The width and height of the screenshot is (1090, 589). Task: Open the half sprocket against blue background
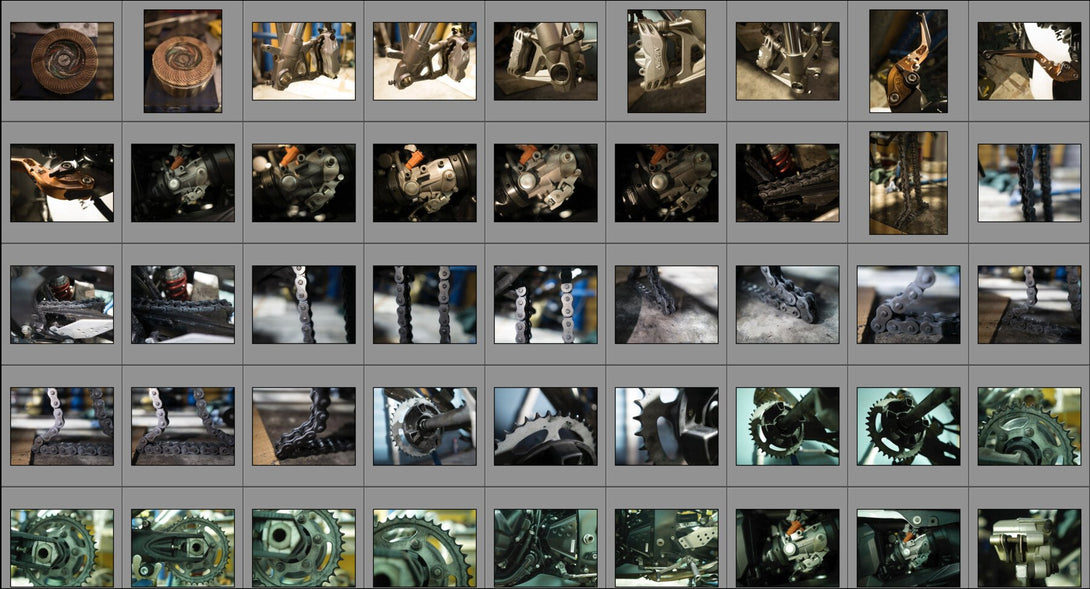(x=546, y=426)
